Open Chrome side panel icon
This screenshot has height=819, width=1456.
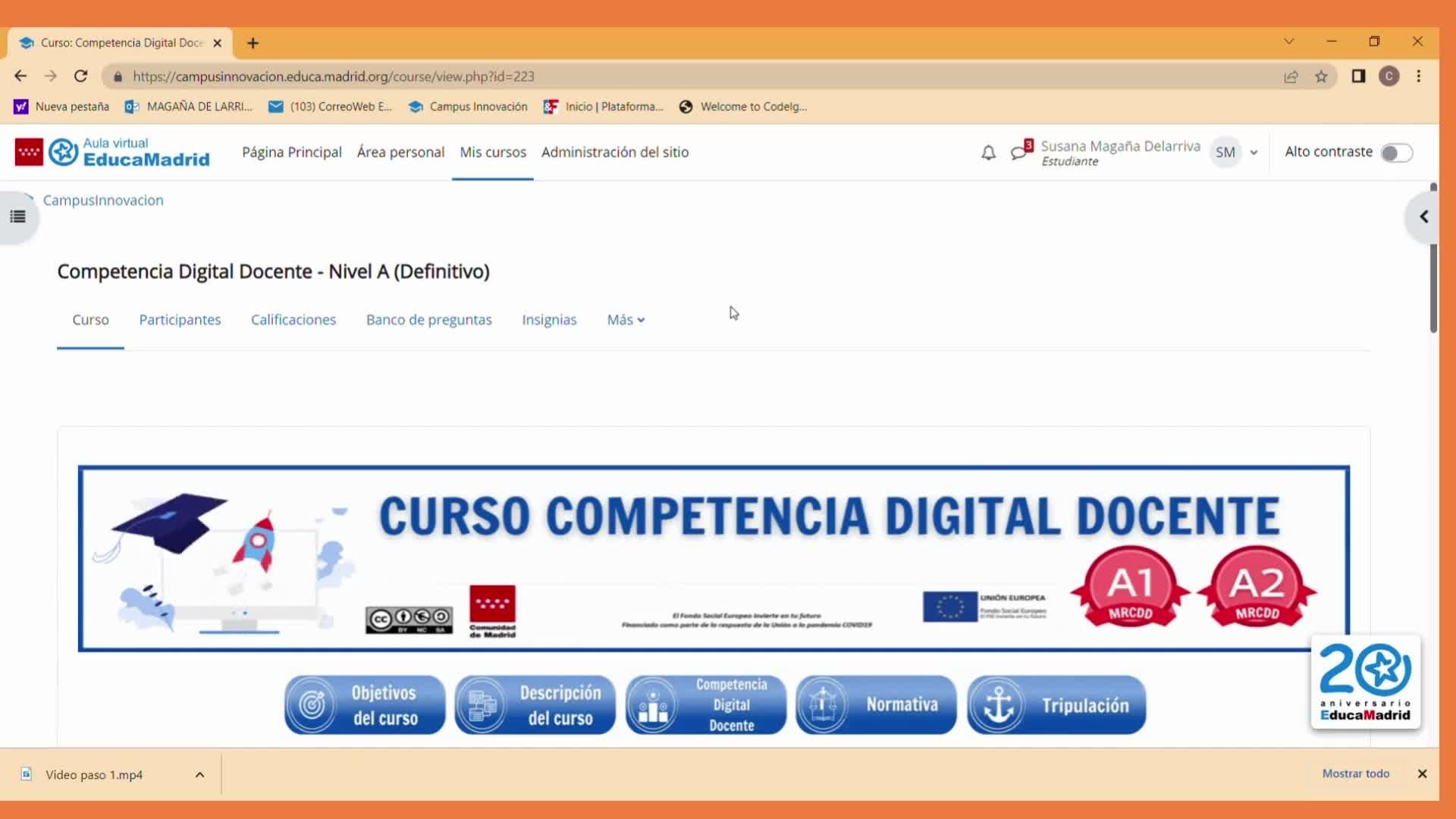click(1358, 77)
